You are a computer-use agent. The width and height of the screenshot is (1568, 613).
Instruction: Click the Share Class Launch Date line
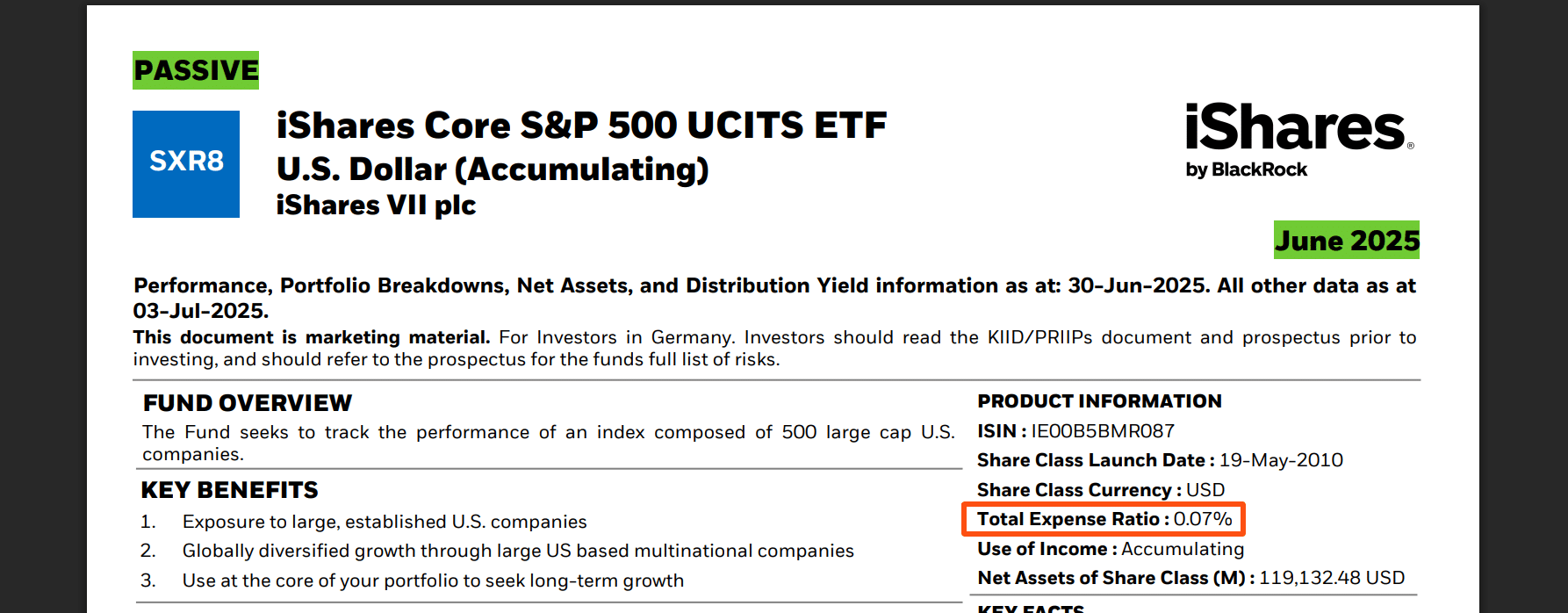tap(1160, 460)
